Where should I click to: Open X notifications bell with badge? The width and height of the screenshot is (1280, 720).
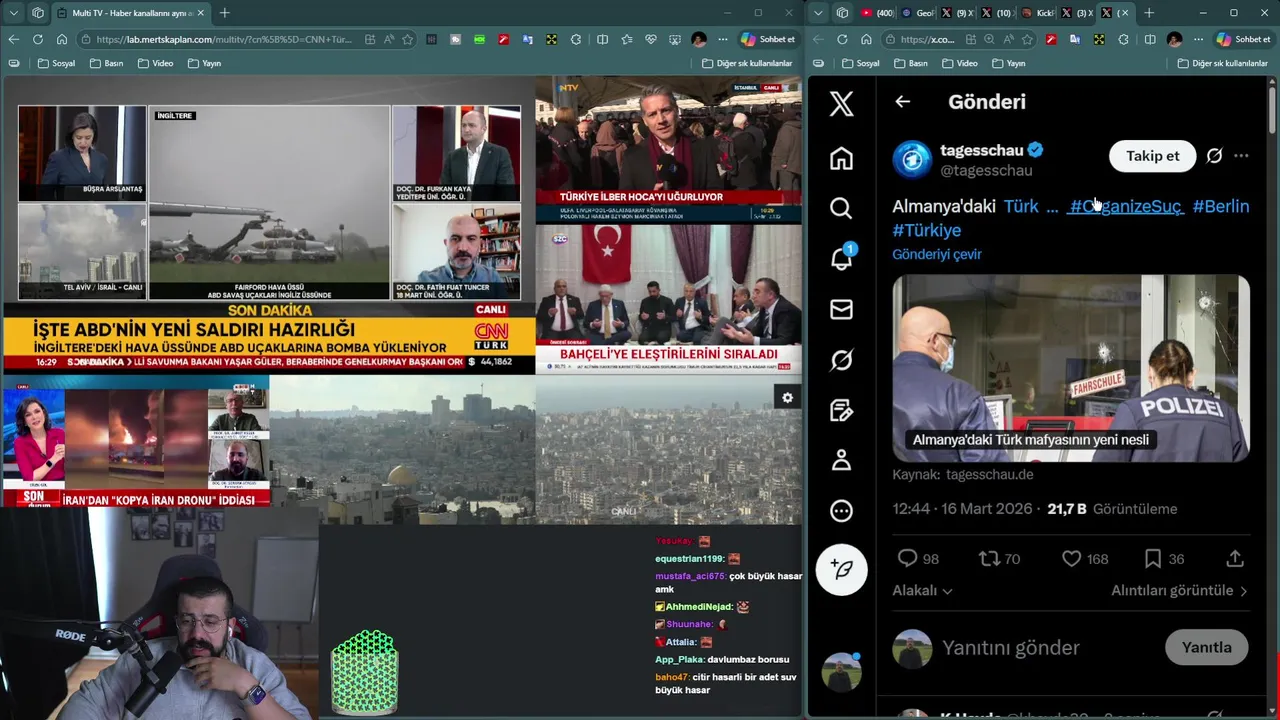tap(841, 258)
